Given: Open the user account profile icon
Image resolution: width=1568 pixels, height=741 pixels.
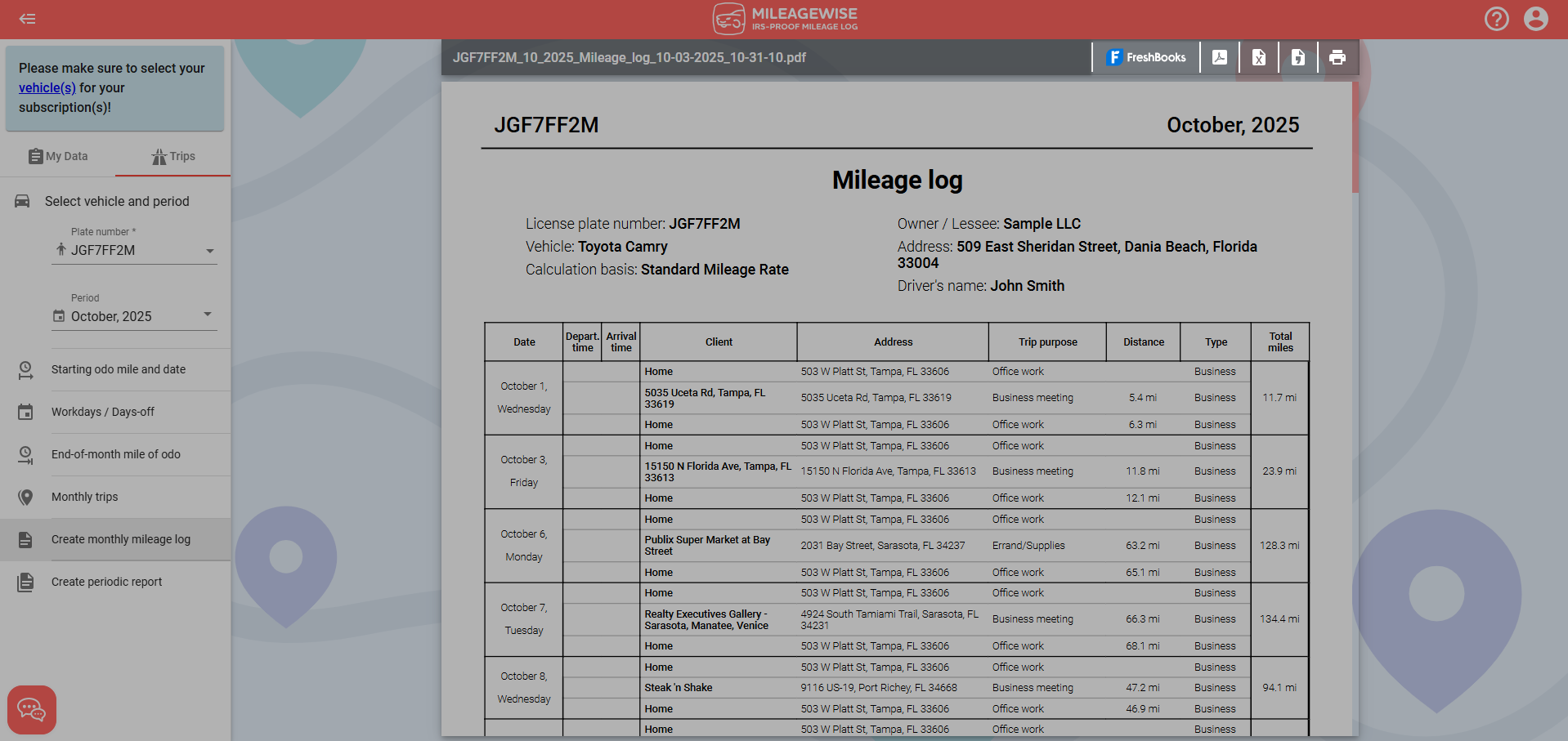Looking at the screenshot, I should click(1535, 19).
